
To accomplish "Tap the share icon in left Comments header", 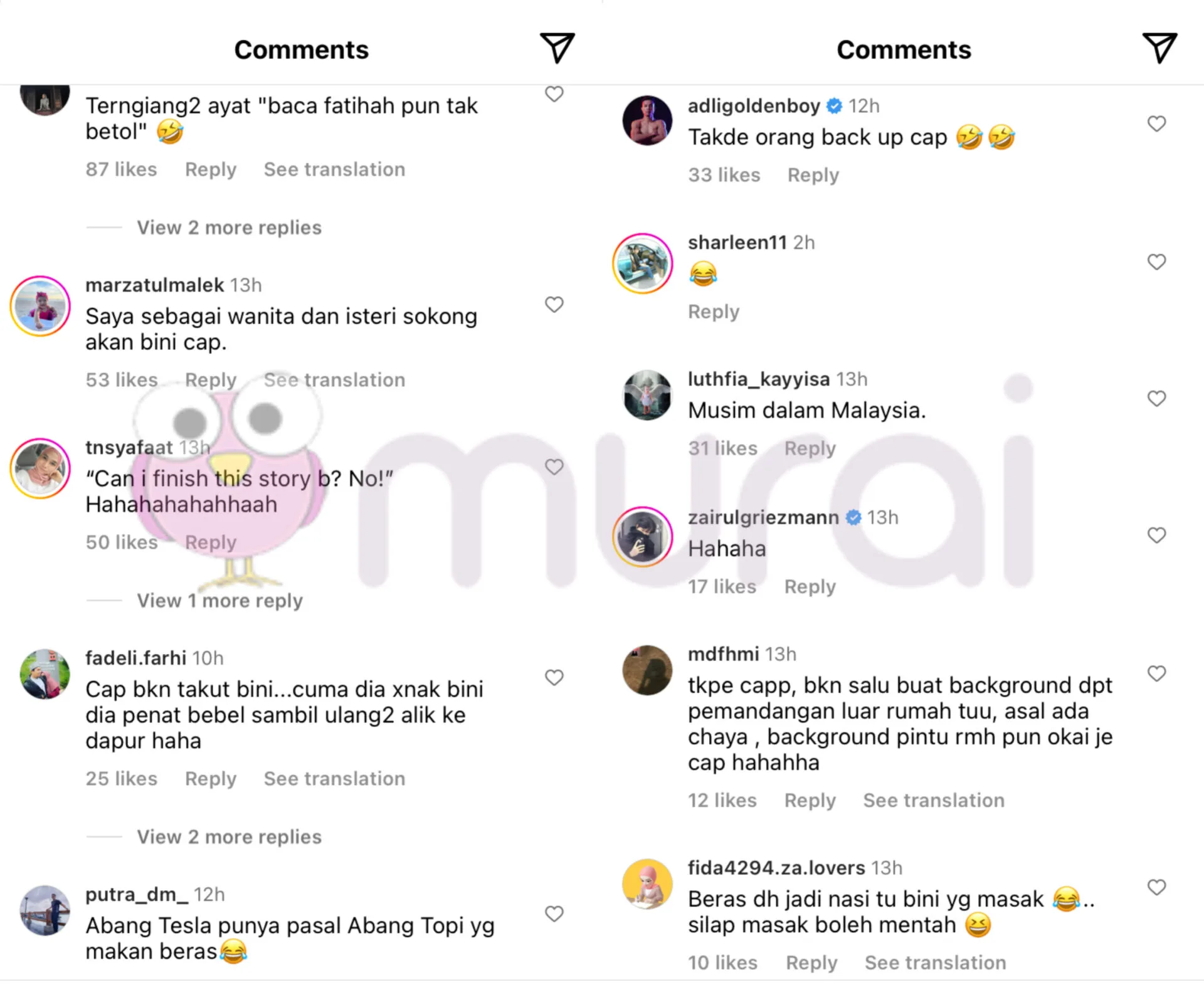I will 557,48.
